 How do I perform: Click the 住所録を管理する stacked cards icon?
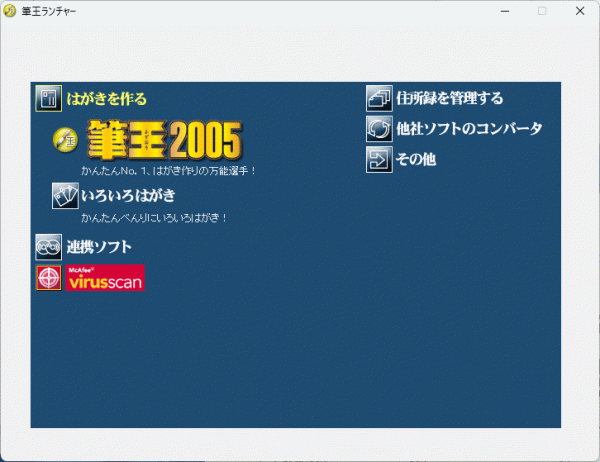tap(379, 98)
